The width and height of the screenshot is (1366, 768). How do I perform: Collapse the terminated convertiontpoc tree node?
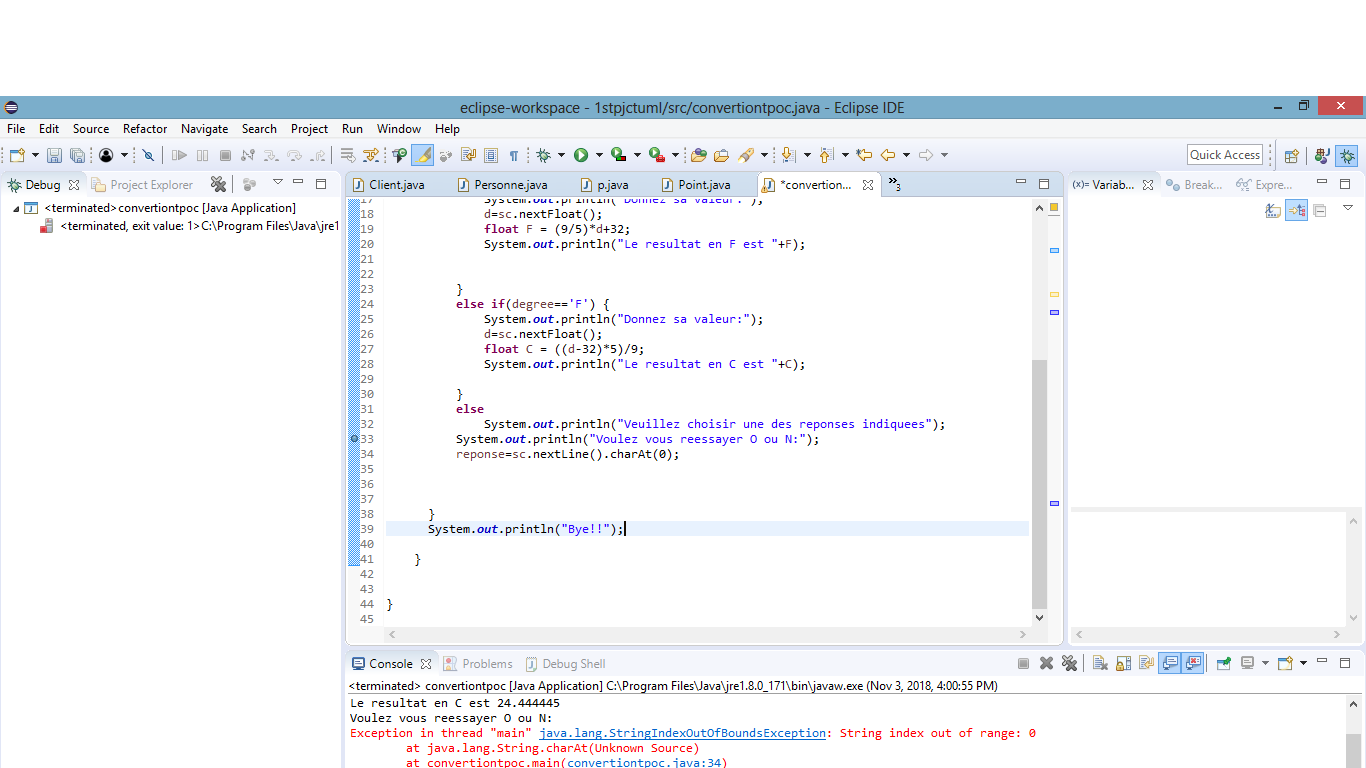pos(16,209)
